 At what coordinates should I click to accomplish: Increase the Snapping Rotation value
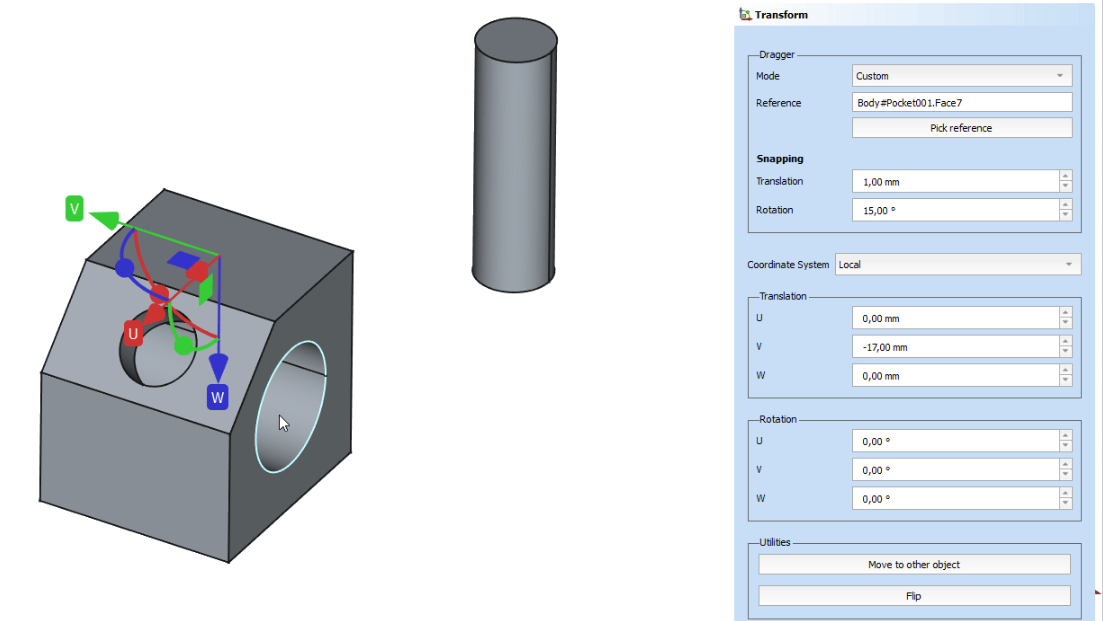click(1065, 205)
